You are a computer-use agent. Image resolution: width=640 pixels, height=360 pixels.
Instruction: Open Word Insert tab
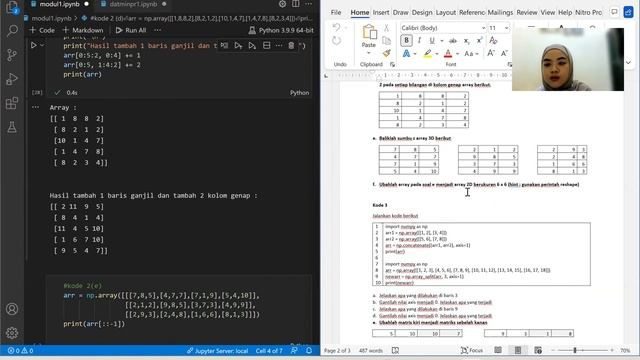click(x=381, y=13)
